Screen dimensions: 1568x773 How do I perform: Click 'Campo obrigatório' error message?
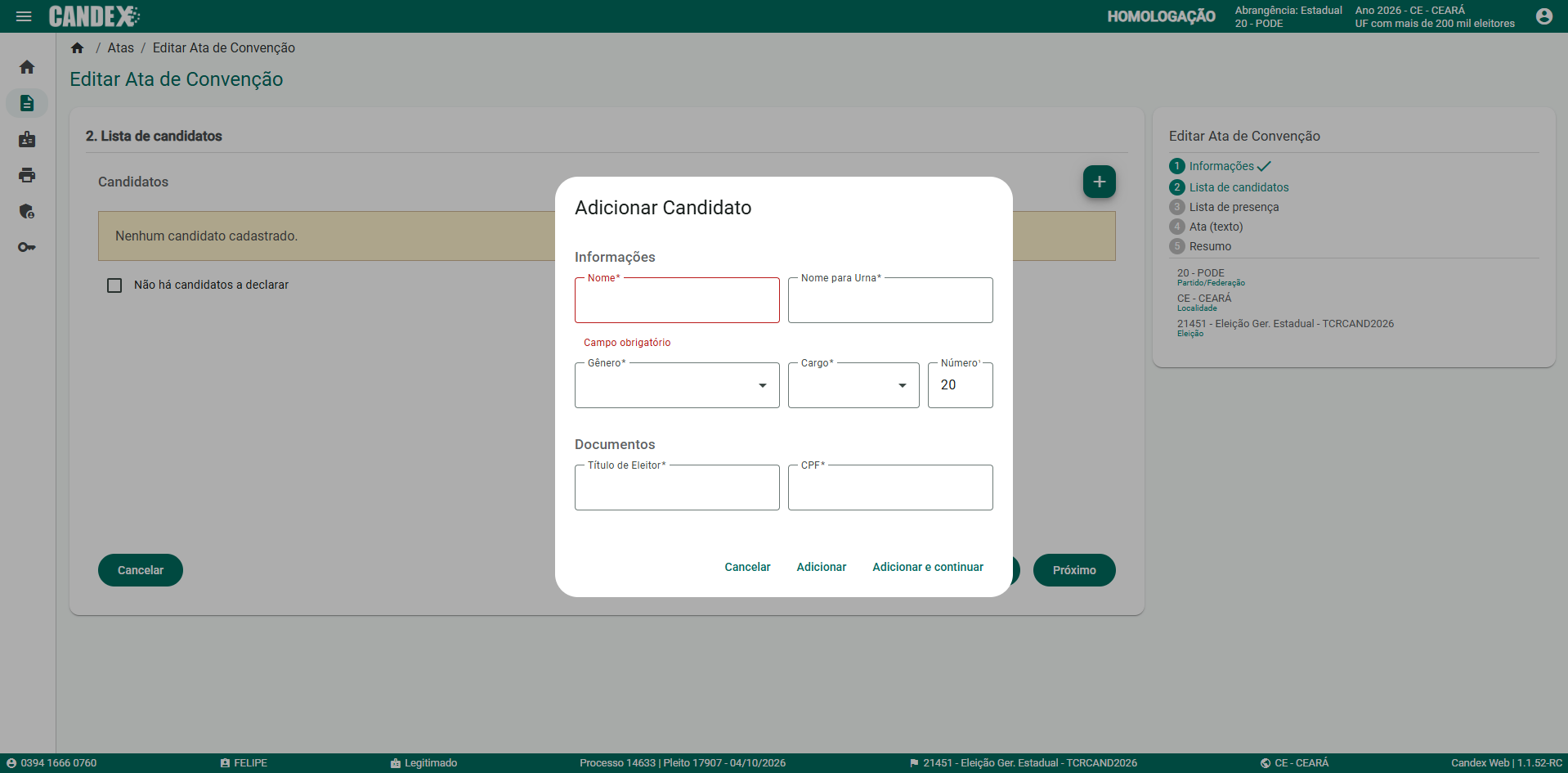pos(627,343)
